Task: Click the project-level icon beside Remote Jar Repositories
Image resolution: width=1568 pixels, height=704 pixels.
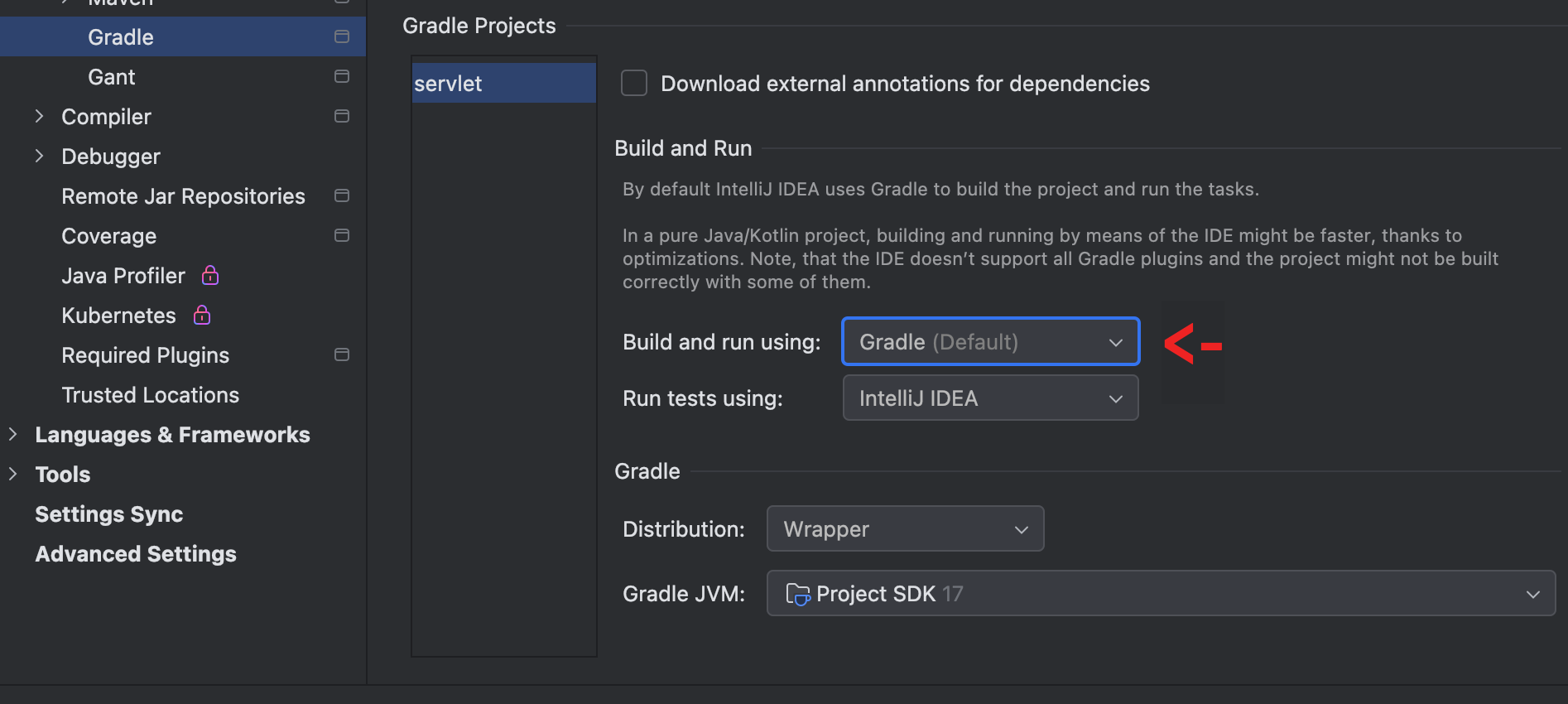Action: coord(341,195)
